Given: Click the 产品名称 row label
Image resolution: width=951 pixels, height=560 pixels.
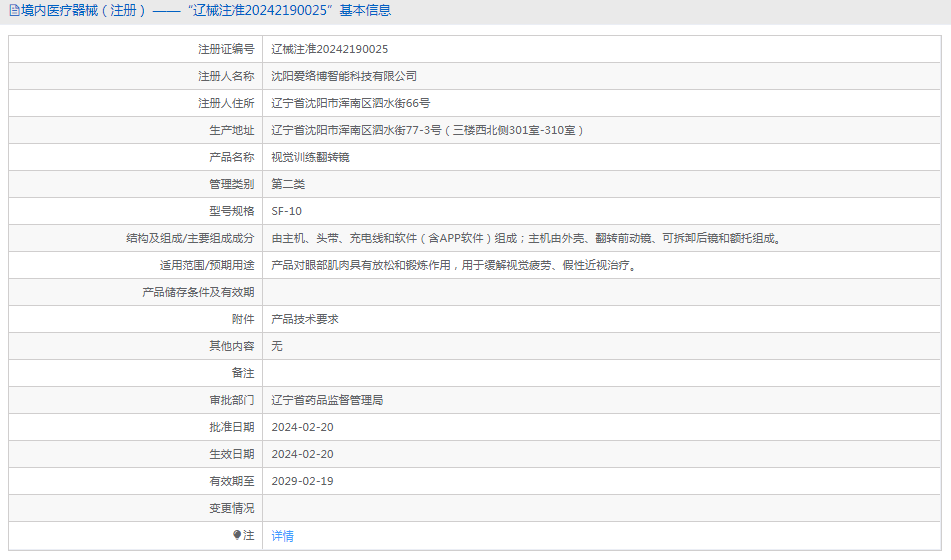Looking at the screenshot, I should (x=232, y=157).
